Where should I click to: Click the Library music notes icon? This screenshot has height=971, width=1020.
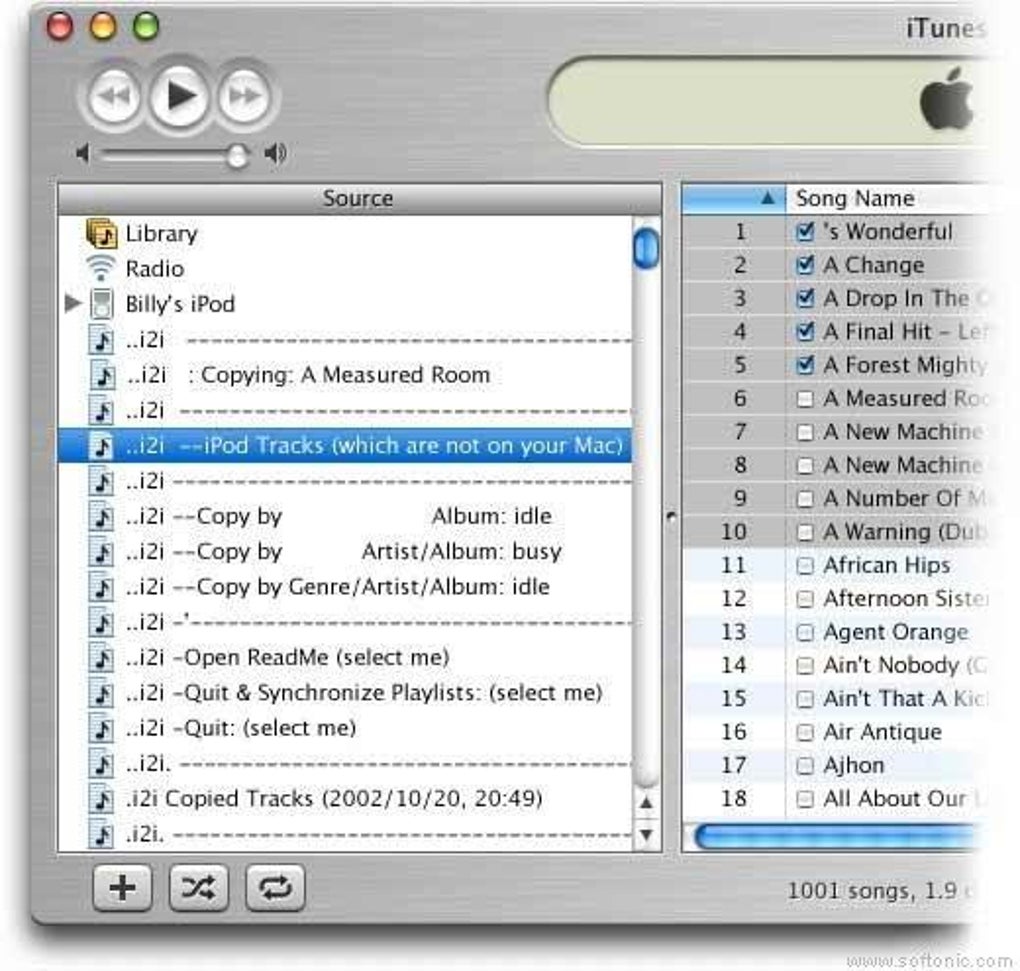click(x=101, y=233)
